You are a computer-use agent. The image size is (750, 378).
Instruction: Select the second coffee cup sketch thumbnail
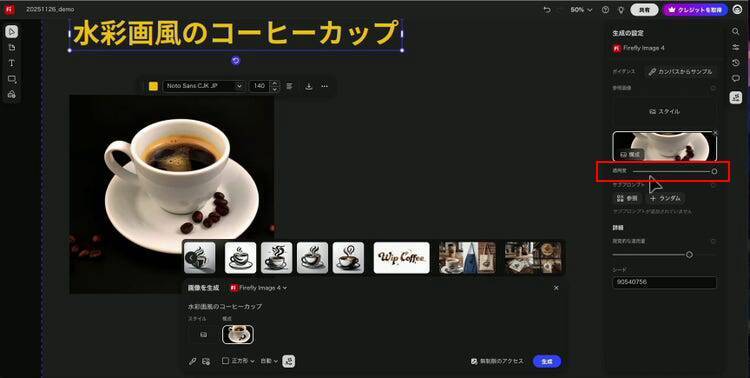point(241,257)
